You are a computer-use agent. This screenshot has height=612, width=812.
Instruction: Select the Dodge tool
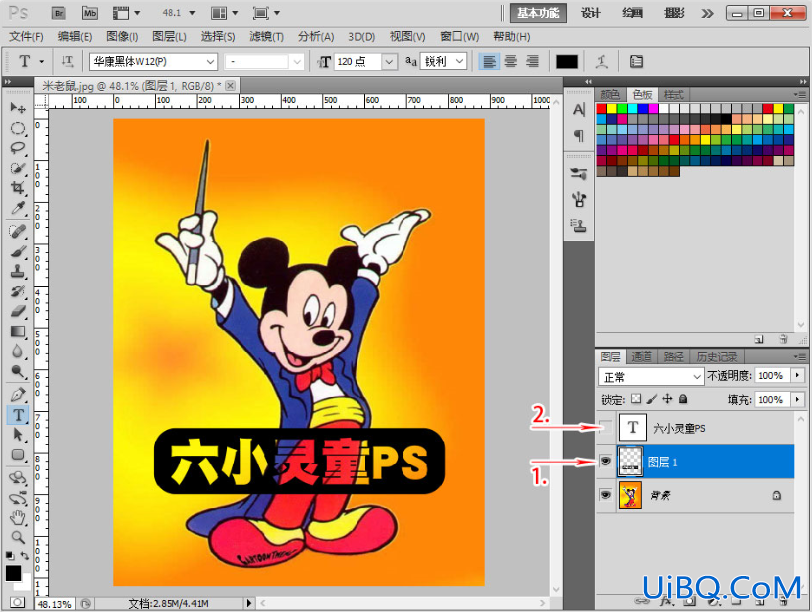[x=18, y=372]
